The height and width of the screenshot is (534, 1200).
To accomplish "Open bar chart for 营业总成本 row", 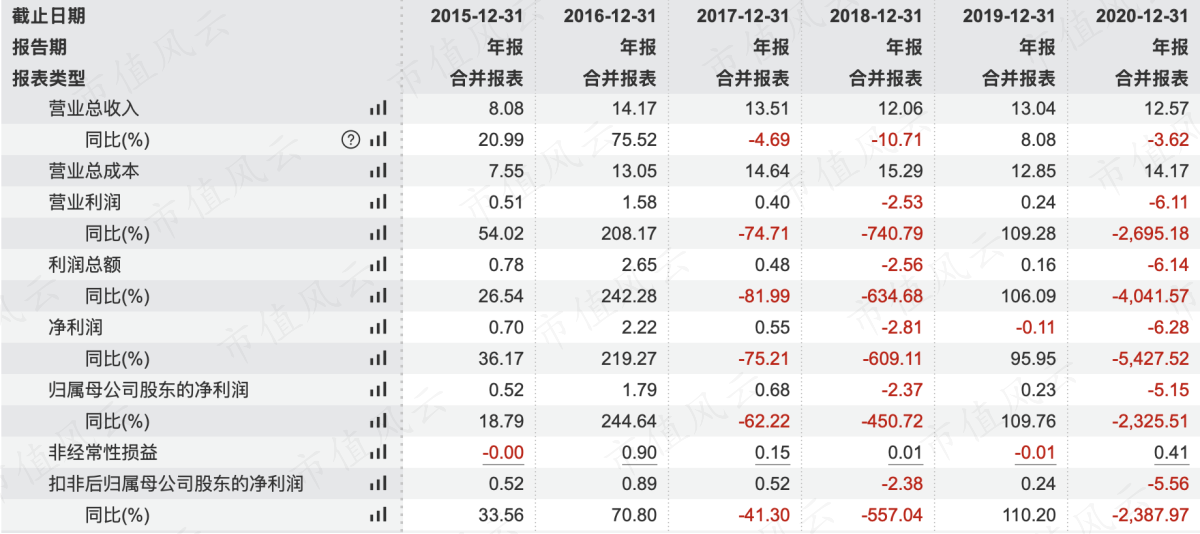I will coord(377,171).
